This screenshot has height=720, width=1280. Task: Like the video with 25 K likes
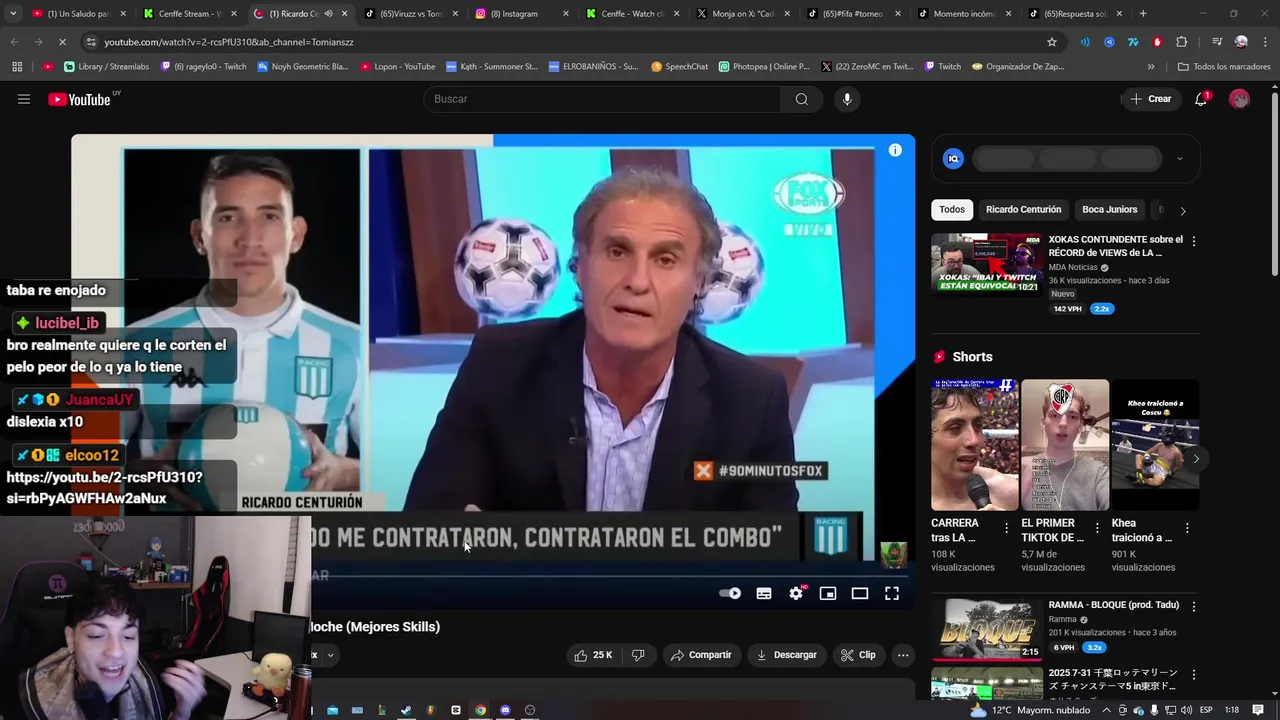click(x=592, y=655)
